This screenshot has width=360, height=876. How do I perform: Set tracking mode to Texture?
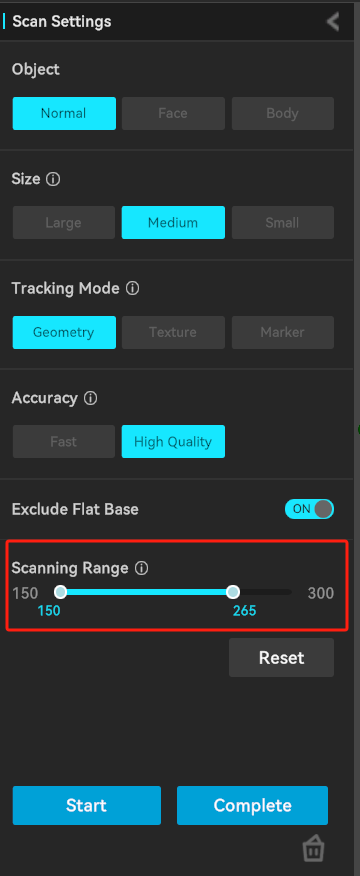point(173,332)
